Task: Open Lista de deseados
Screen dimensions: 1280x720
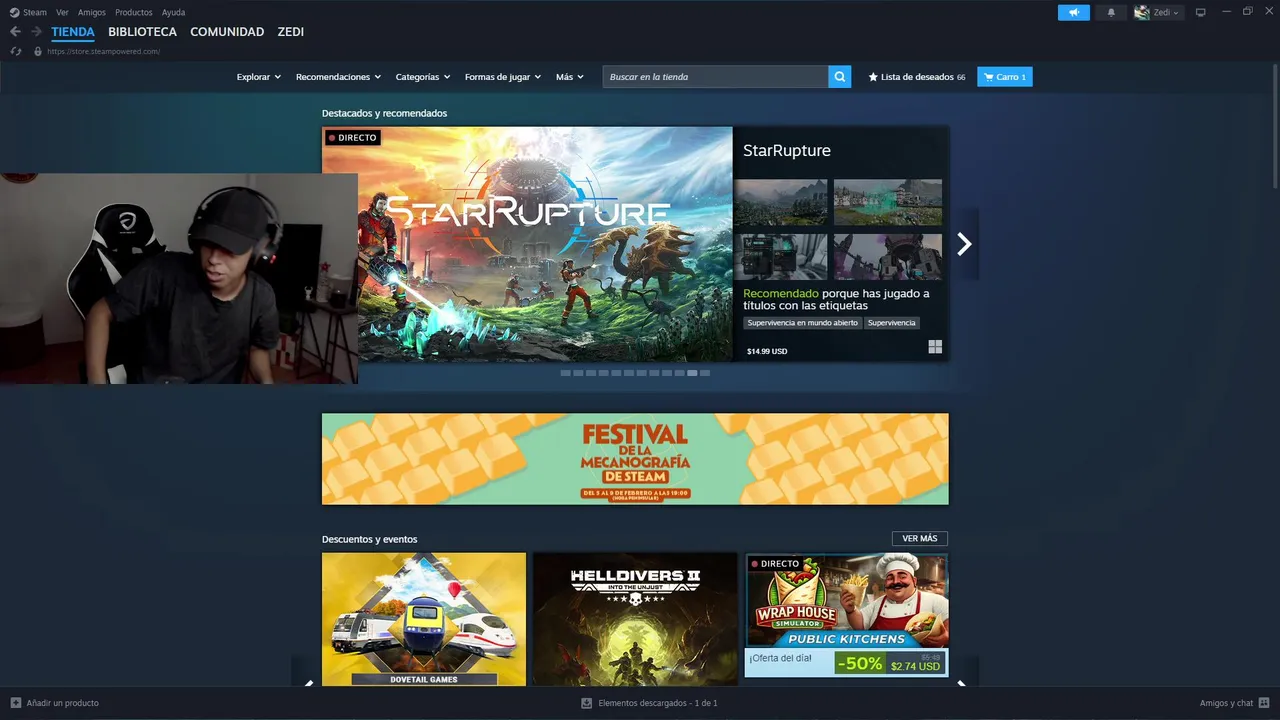Action: 917,77
